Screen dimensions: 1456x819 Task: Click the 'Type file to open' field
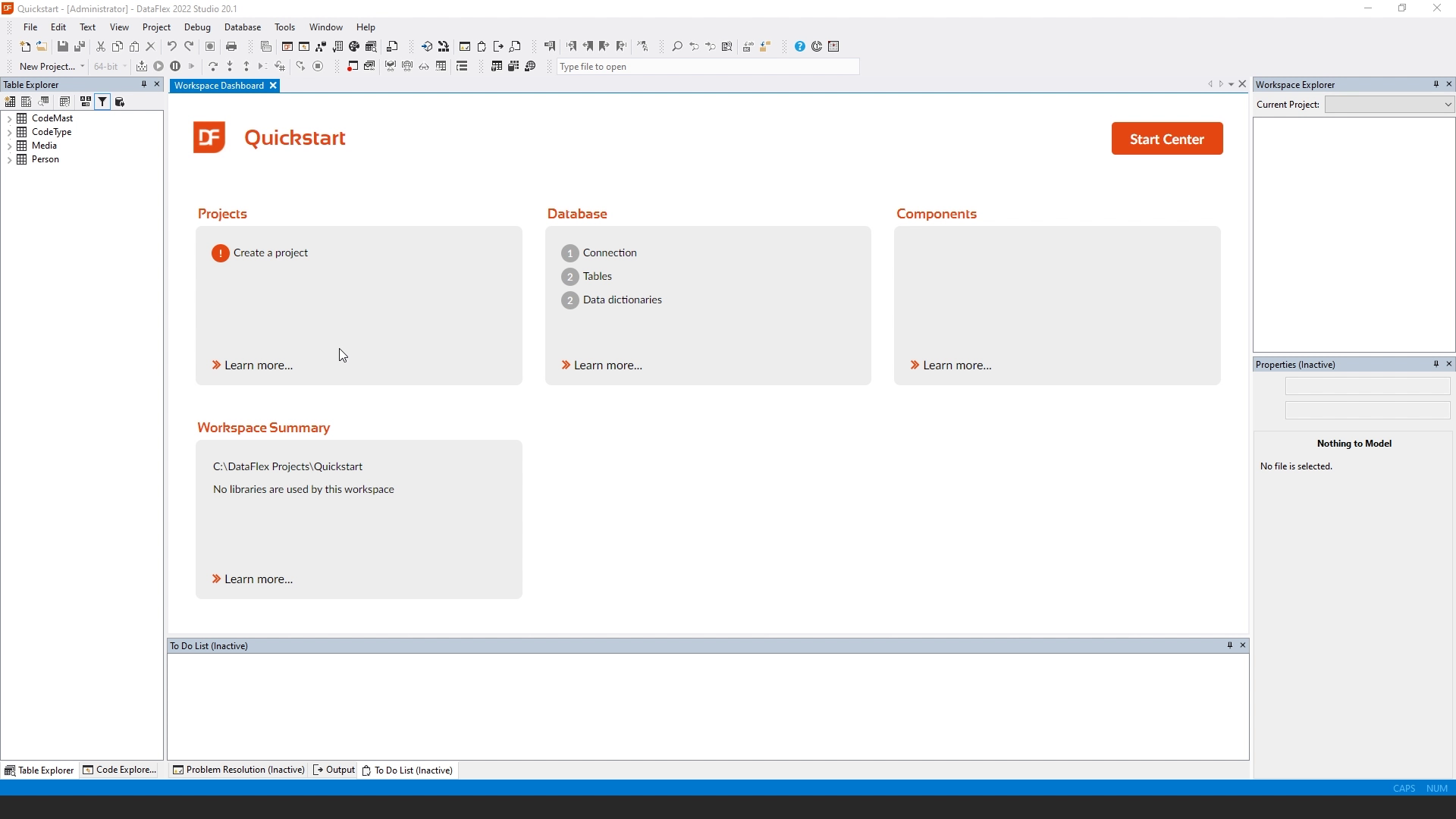708,67
